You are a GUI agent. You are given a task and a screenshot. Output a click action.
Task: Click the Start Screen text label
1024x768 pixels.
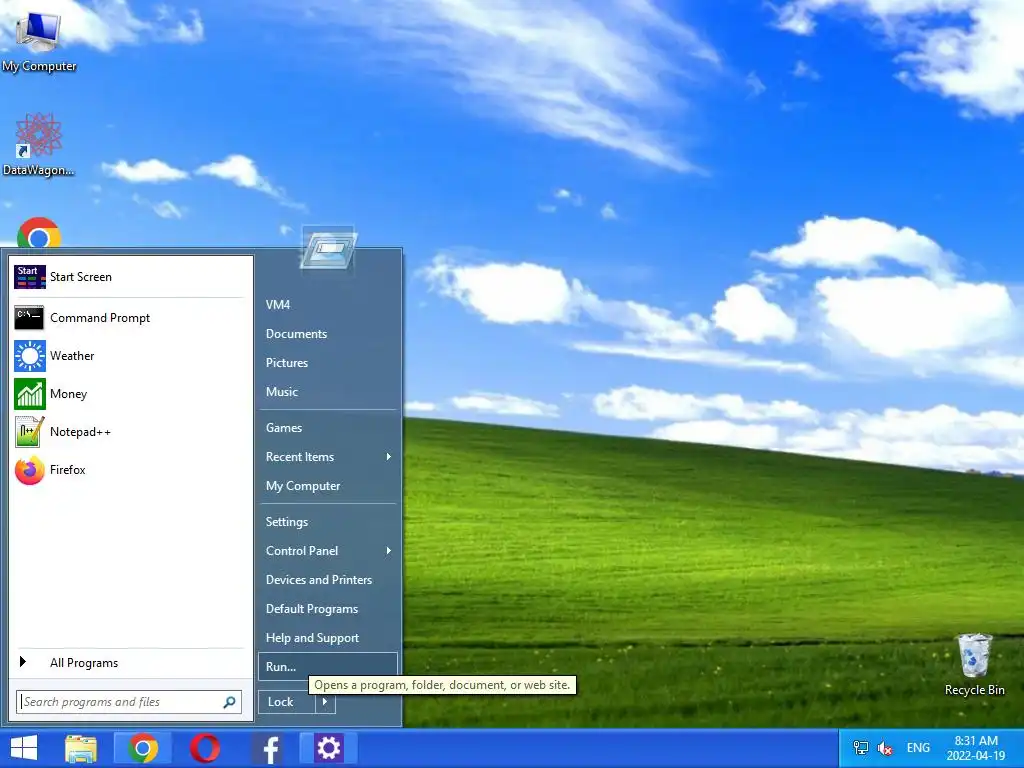click(x=81, y=277)
